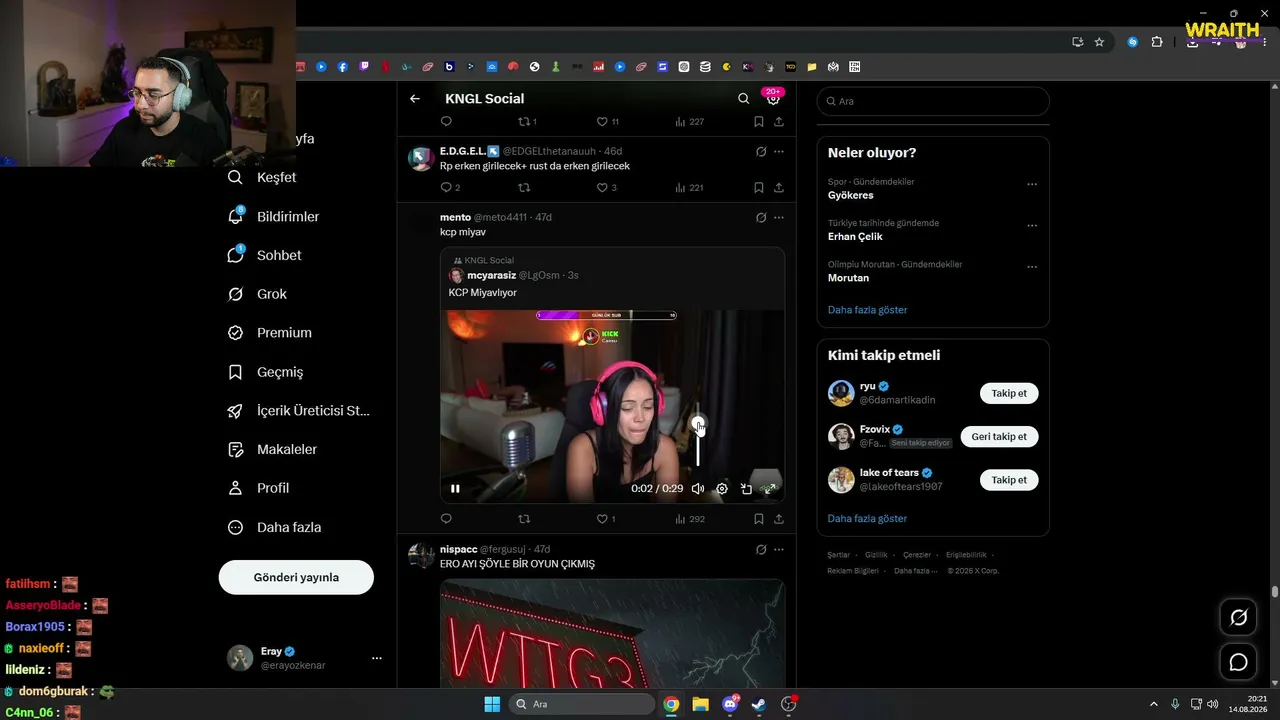Ask Grok about nispacc's post

[x=761, y=550]
